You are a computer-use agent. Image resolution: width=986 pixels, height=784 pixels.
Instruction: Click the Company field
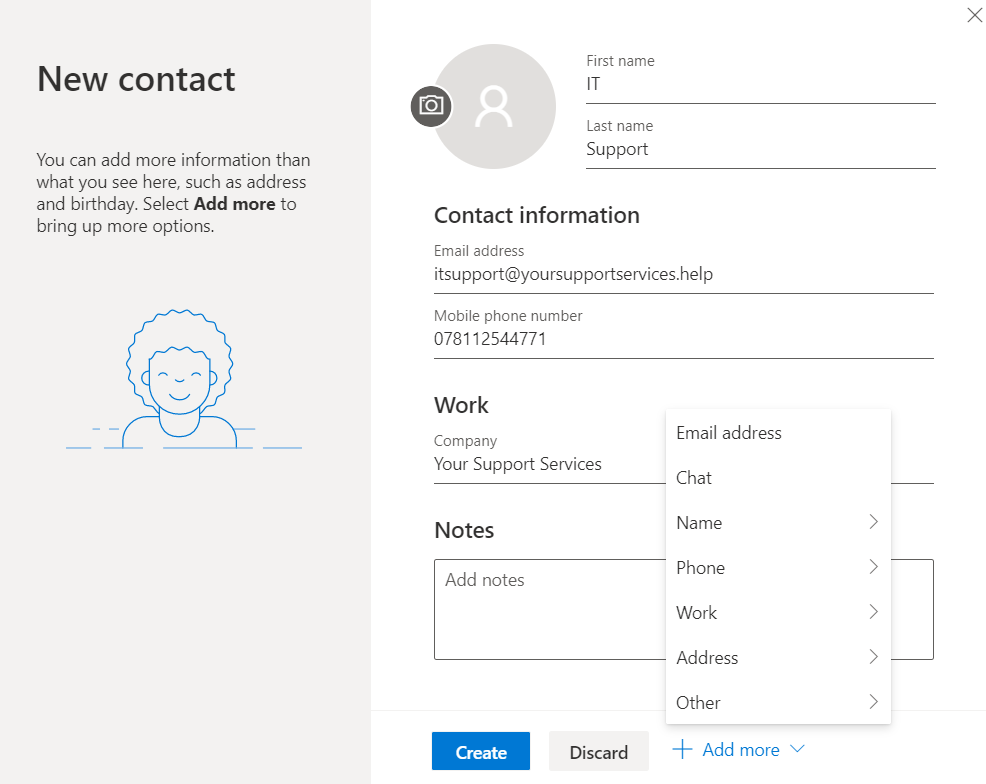pos(545,465)
